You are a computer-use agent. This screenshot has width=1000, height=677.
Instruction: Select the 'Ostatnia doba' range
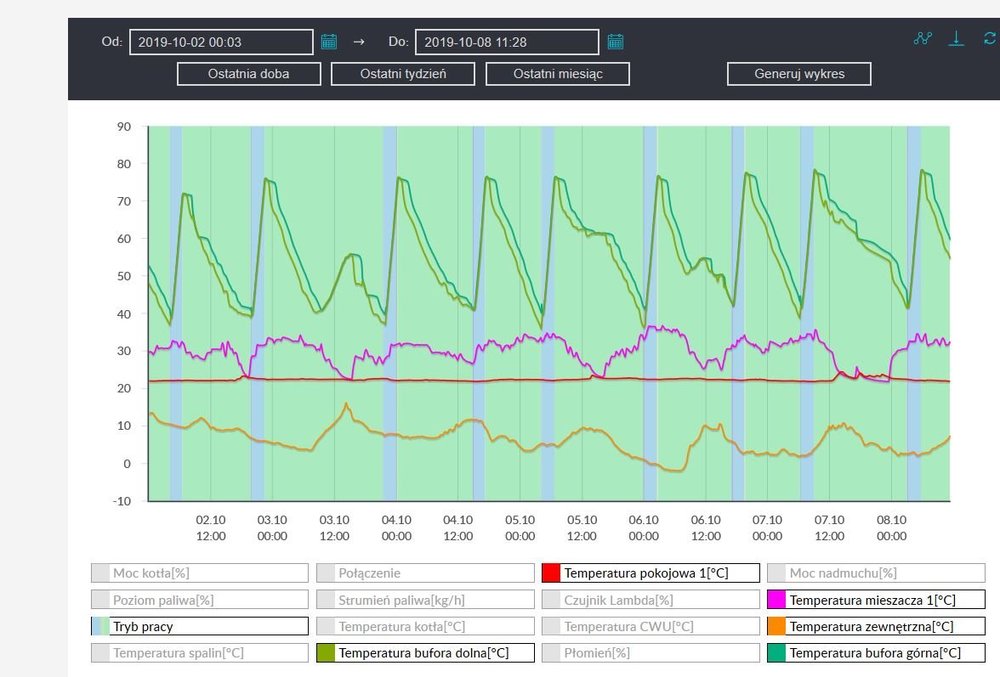249,74
